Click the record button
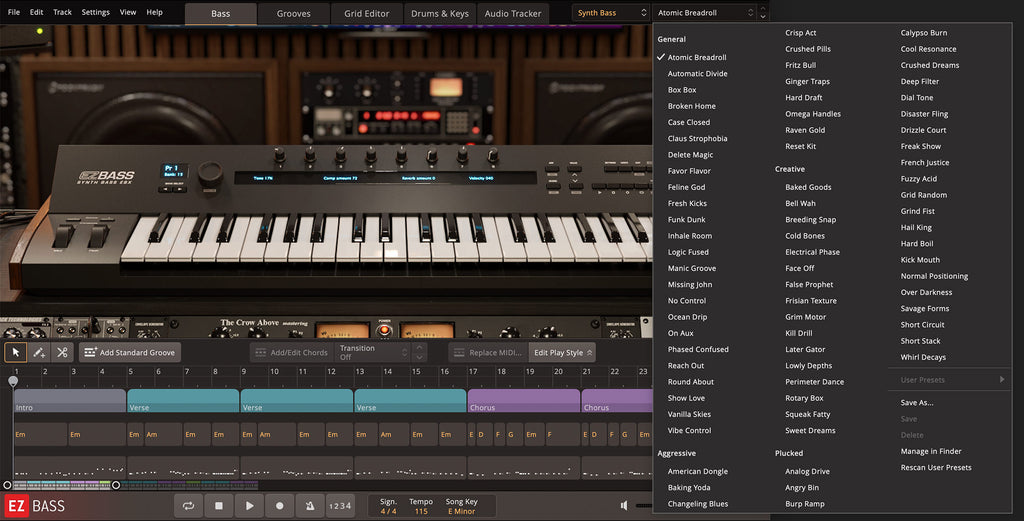 (x=280, y=506)
